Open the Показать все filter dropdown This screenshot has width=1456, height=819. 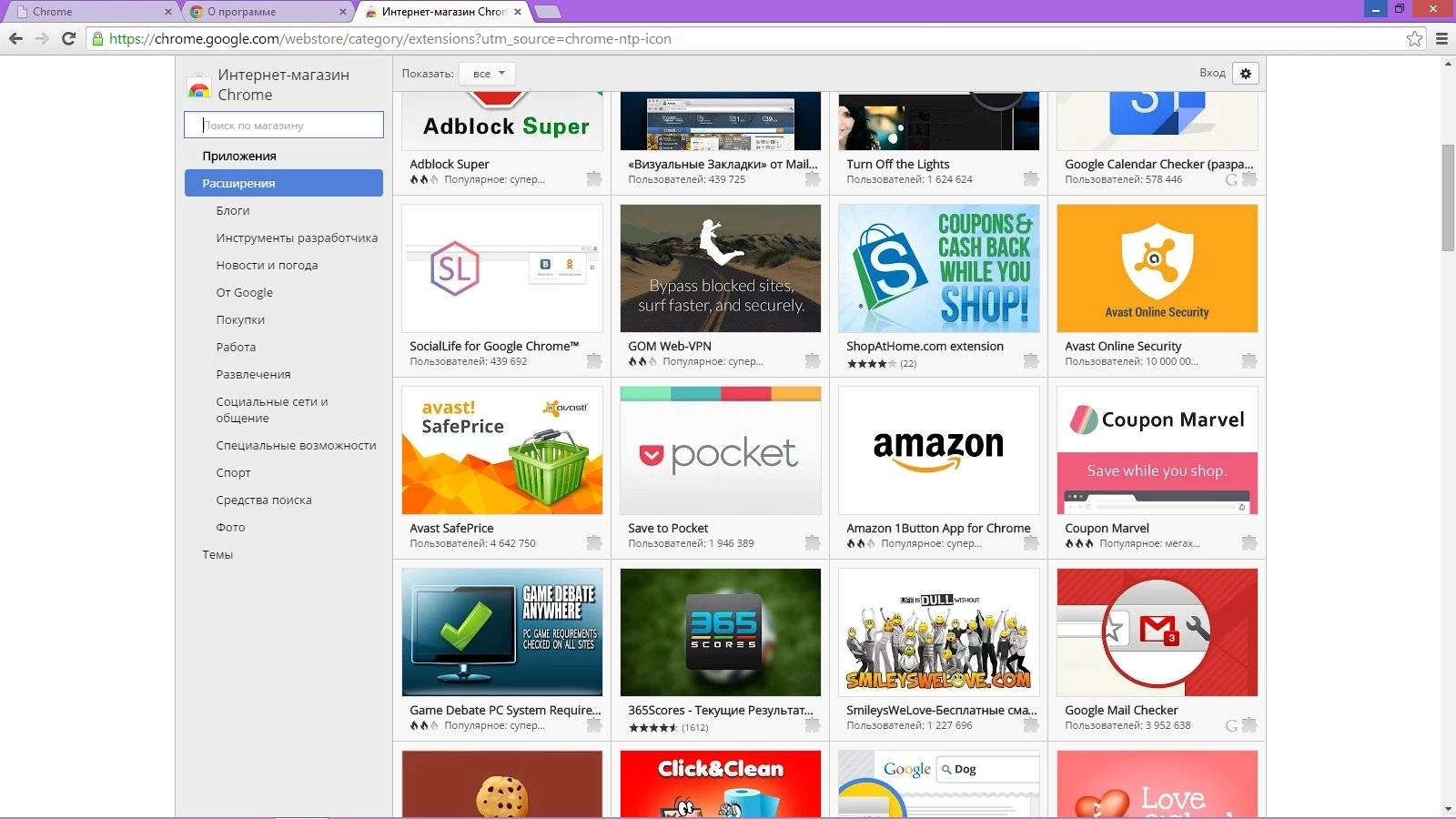point(488,73)
